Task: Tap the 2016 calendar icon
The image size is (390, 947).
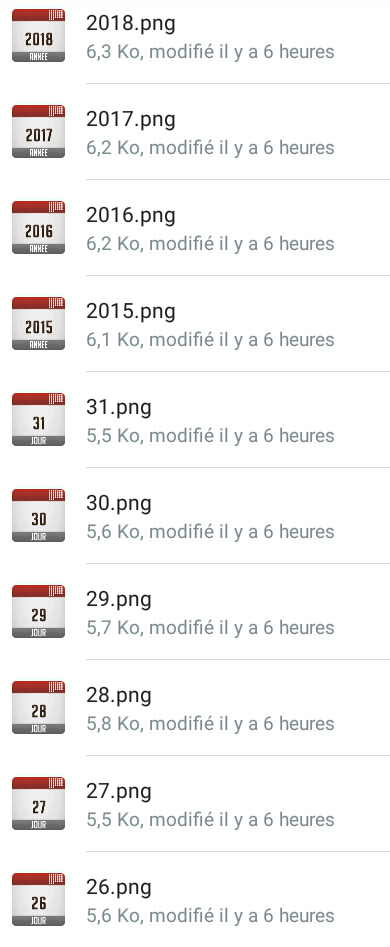Action: pyautogui.click(x=38, y=228)
